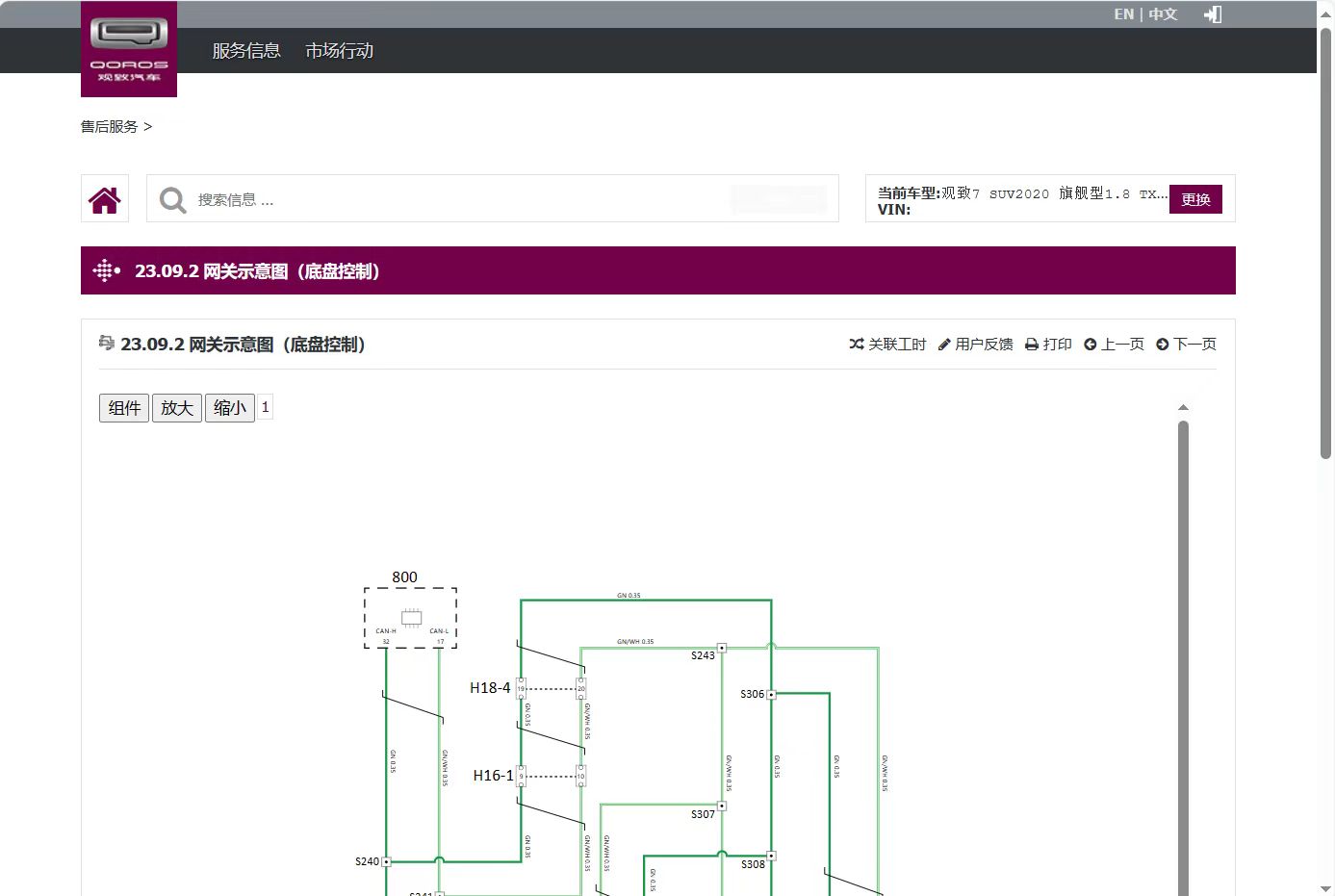This screenshot has width=1335, height=896.
Task: Zoom out with the 缩小 button
Action: (x=230, y=408)
